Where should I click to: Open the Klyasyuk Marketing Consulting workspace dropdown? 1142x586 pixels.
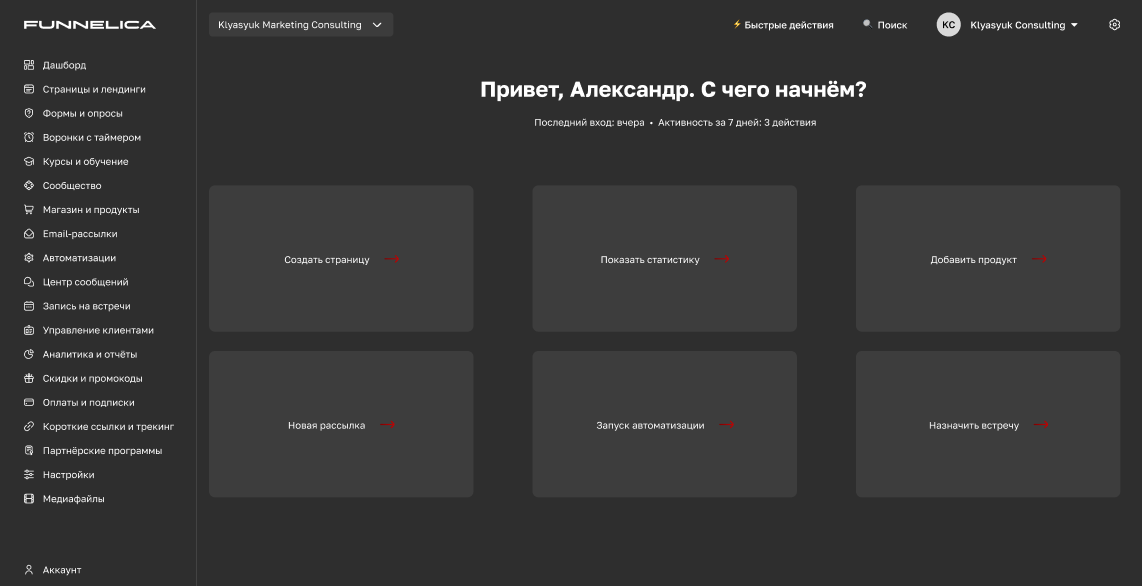[300, 24]
